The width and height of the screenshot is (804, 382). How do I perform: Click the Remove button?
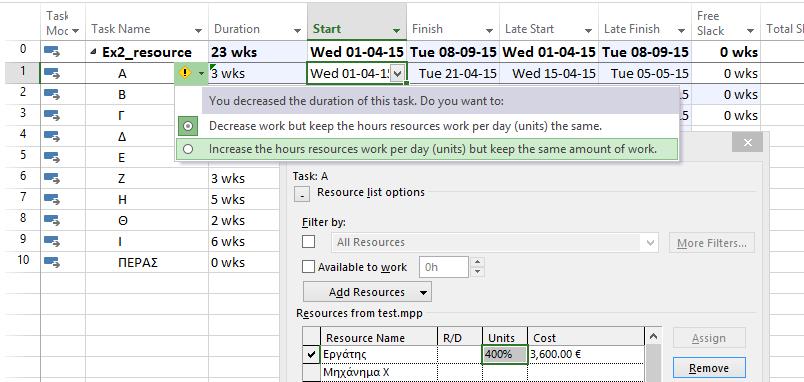click(x=709, y=368)
